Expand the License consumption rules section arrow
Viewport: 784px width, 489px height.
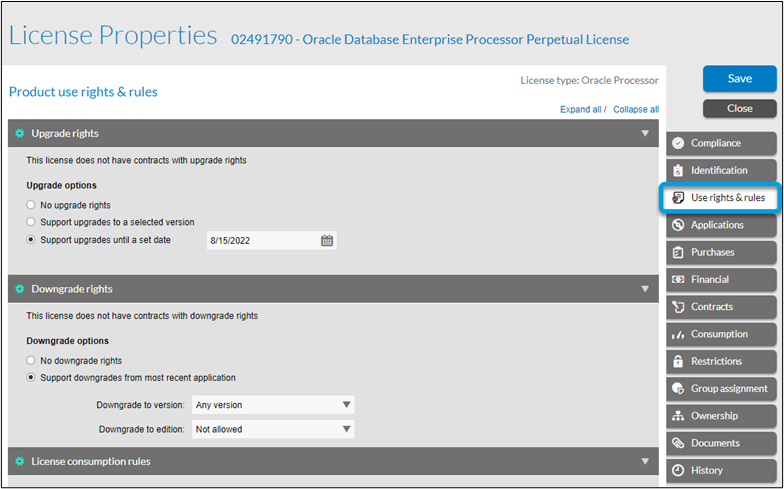[x=645, y=462]
